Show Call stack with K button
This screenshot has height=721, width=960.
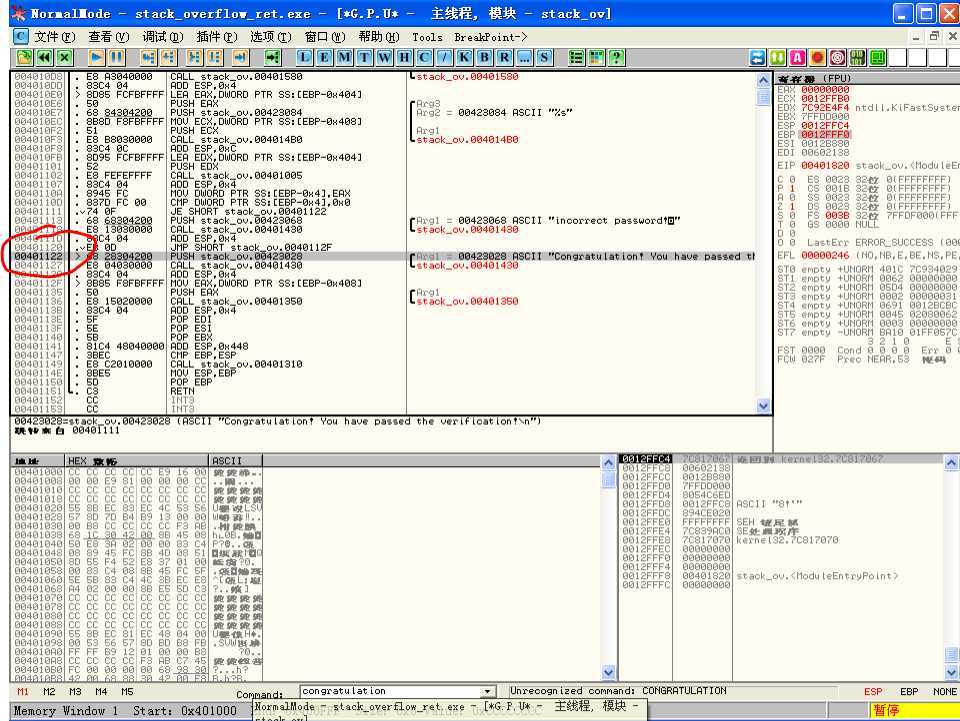[465, 58]
